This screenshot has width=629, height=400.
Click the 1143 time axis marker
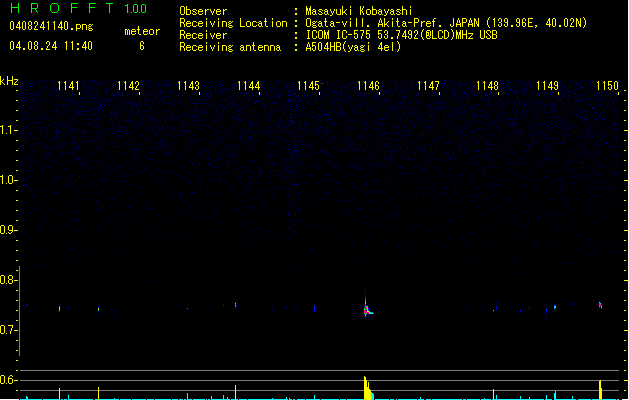(189, 86)
